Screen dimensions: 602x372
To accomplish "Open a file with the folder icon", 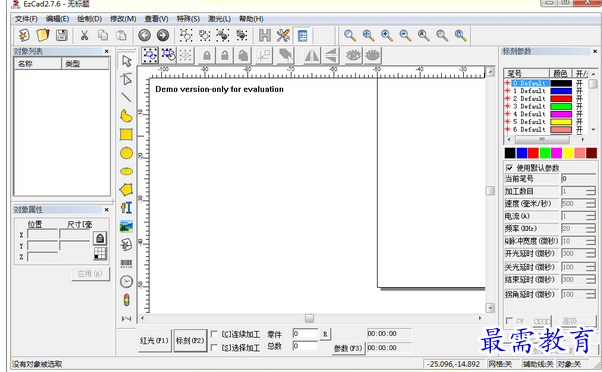I will 43,35.
